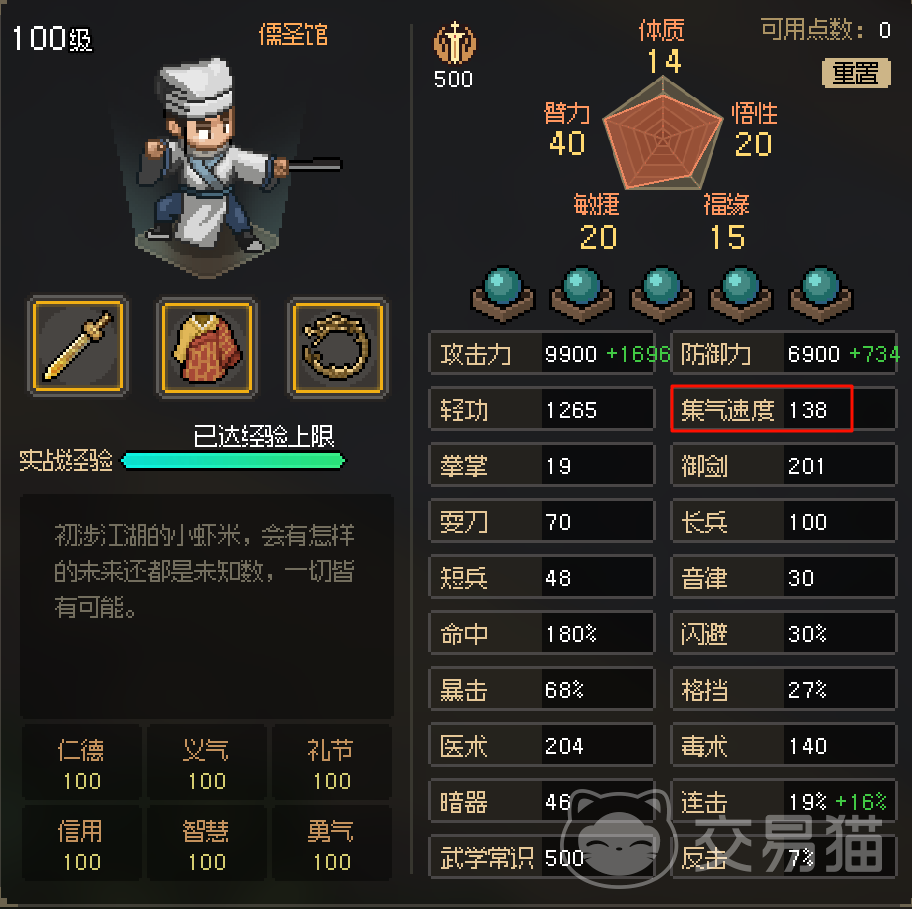Viewport: 912px width, 909px height.
Task: Click the fourth teal orb socket
Action: pos(740,295)
